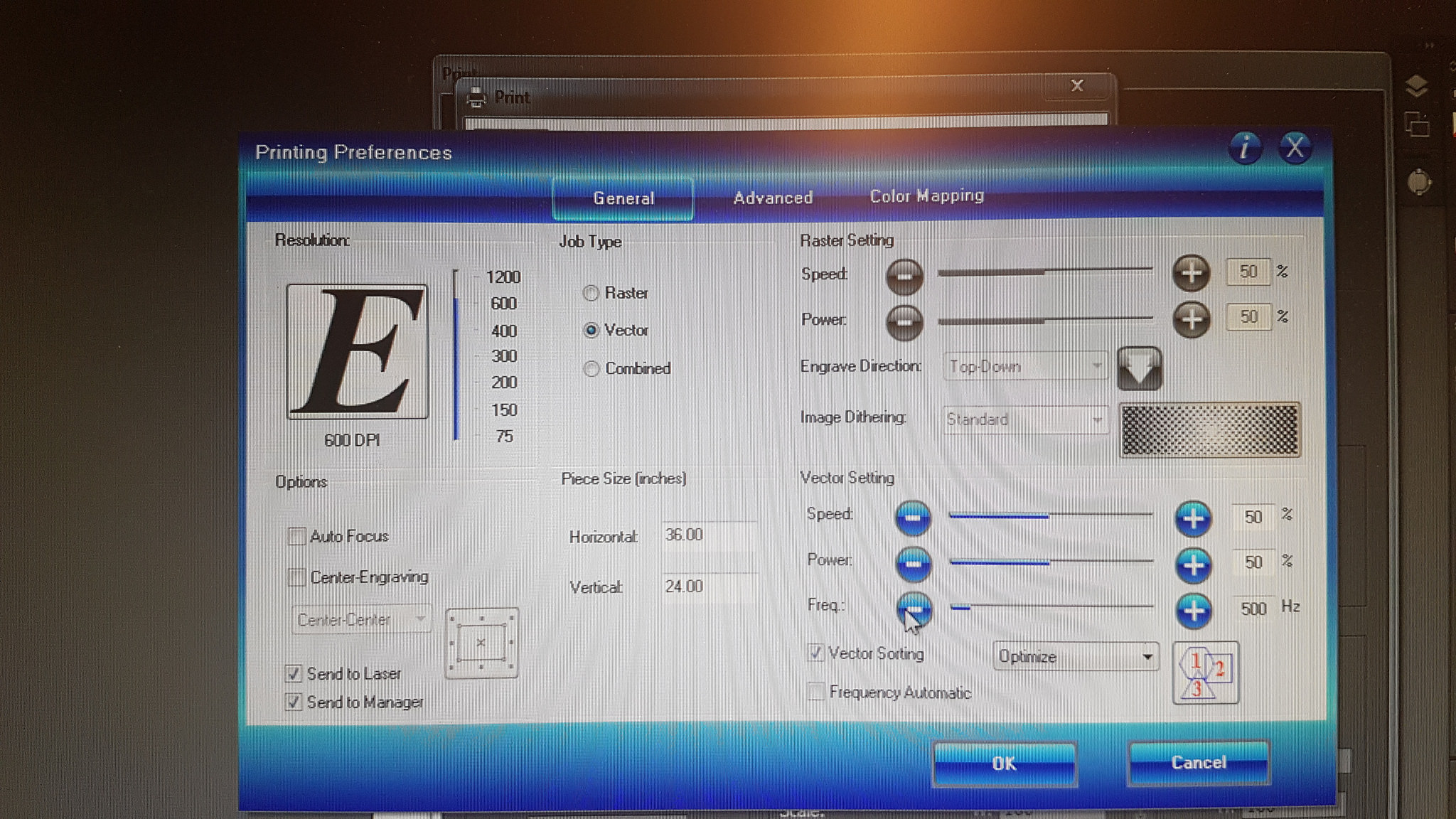Click the resolution DPI vertical slider

pyautogui.click(x=456, y=355)
